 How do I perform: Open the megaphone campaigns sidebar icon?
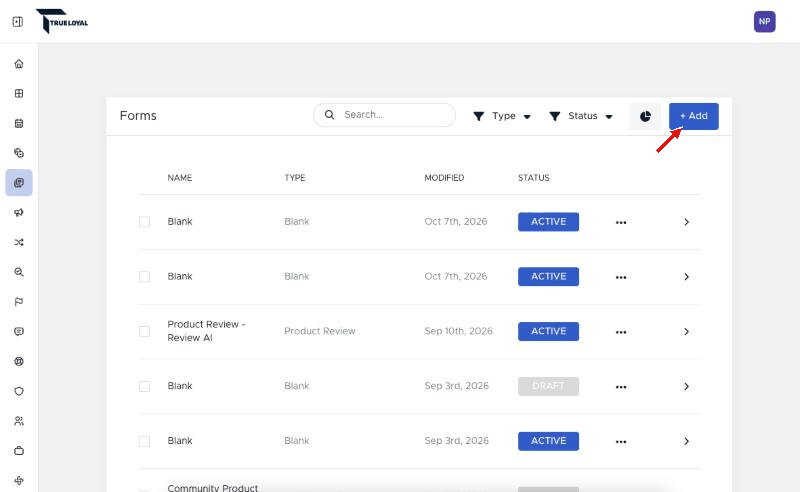point(19,212)
